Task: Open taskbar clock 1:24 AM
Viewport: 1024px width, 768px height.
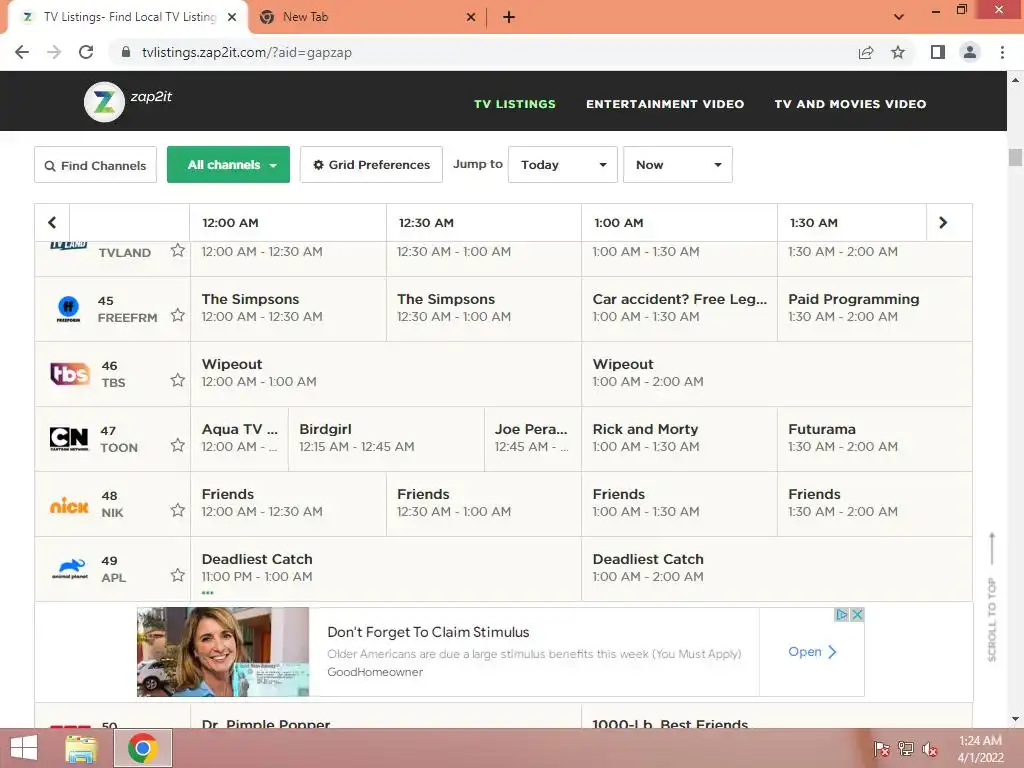Action: (x=980, y=749)
